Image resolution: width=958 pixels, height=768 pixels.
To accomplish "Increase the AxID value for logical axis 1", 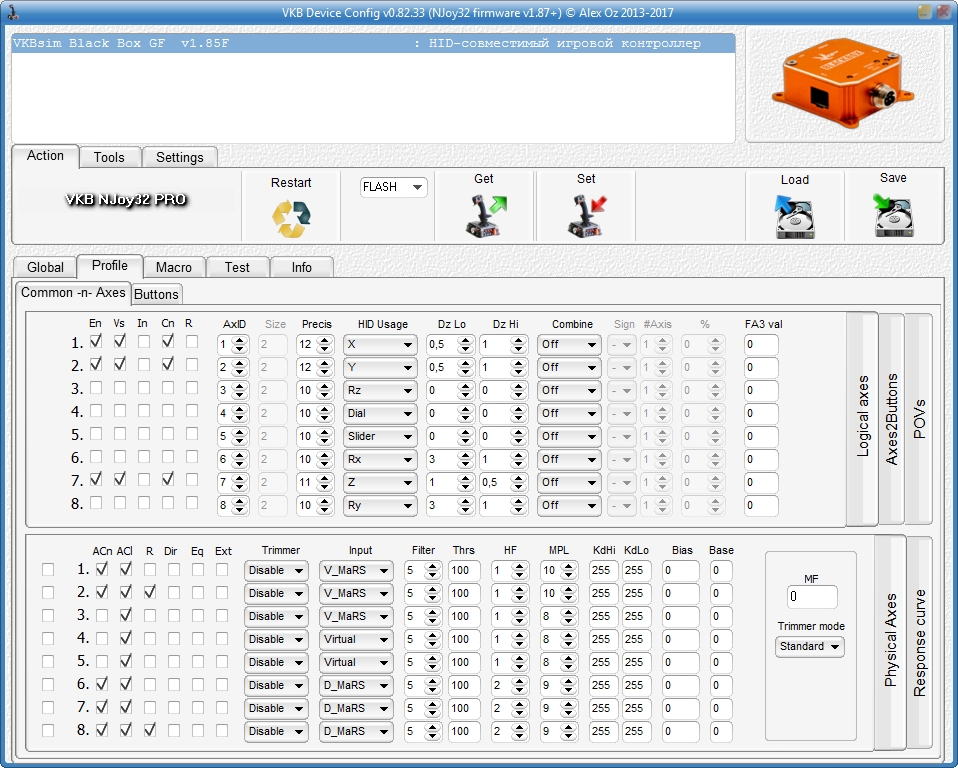I will 240,339.
